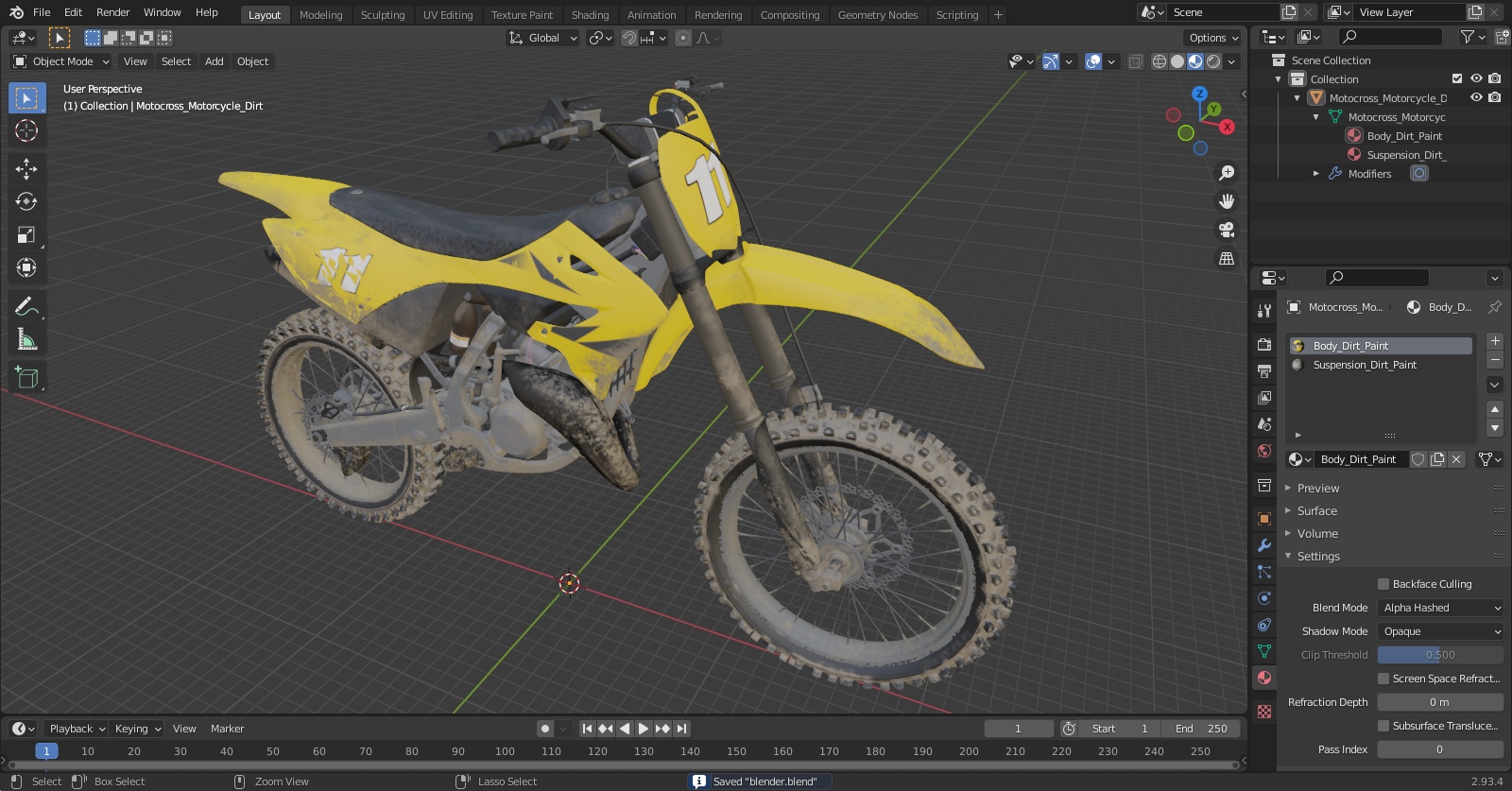1512x791 pixels.
Task: Open the Scene properties tab
Action: [x=1264, y=424]
